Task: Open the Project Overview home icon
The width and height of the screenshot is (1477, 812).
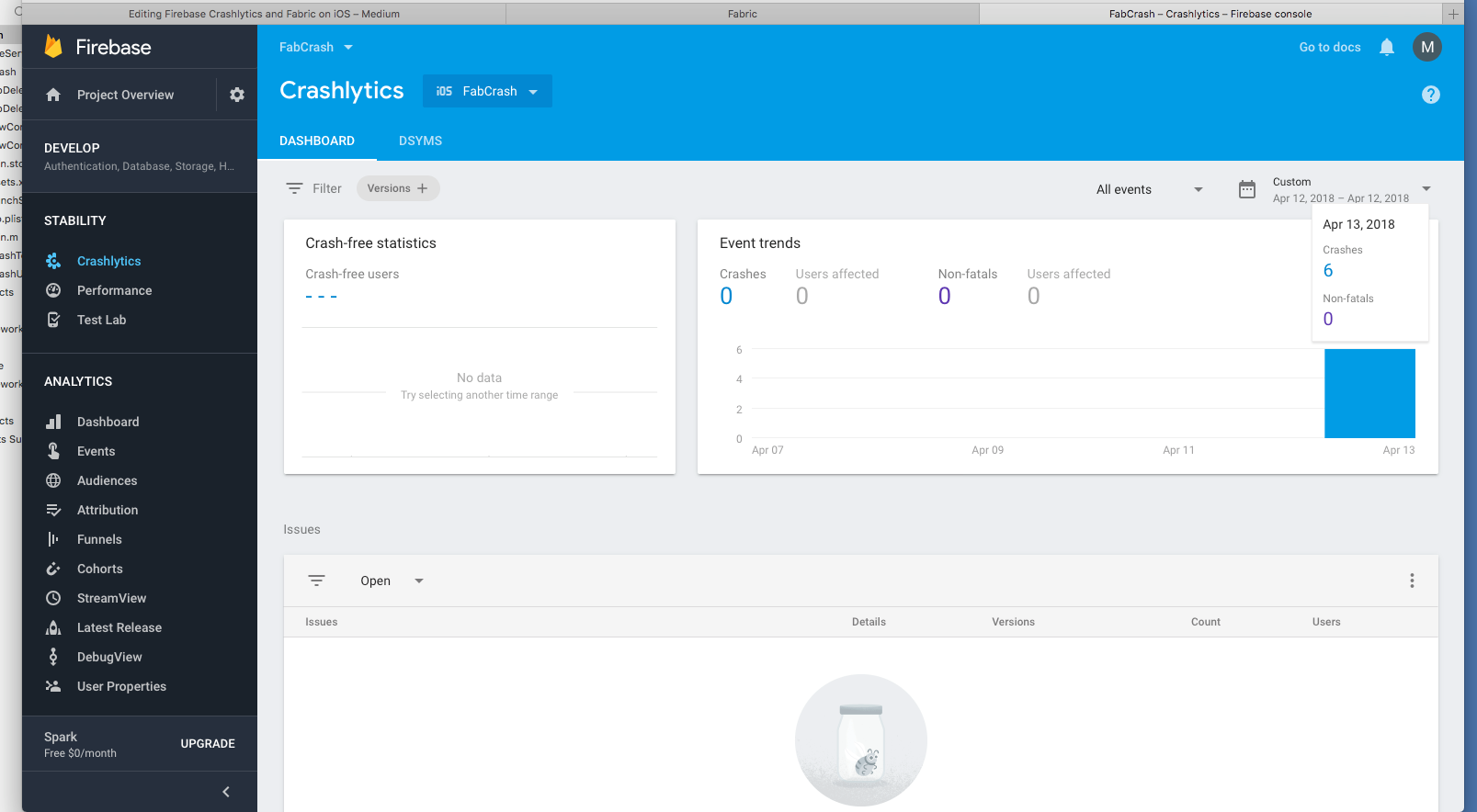Action: coord(53,95)
